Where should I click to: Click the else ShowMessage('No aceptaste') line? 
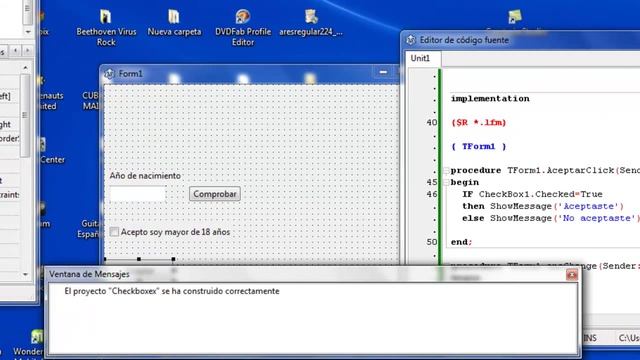tap(551, 218)
